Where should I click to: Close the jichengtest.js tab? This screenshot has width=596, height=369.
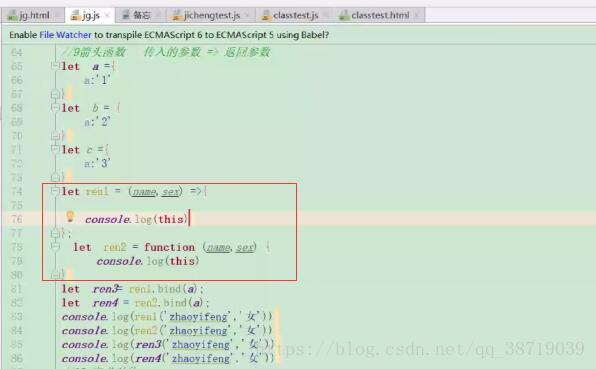click(247, 16)
